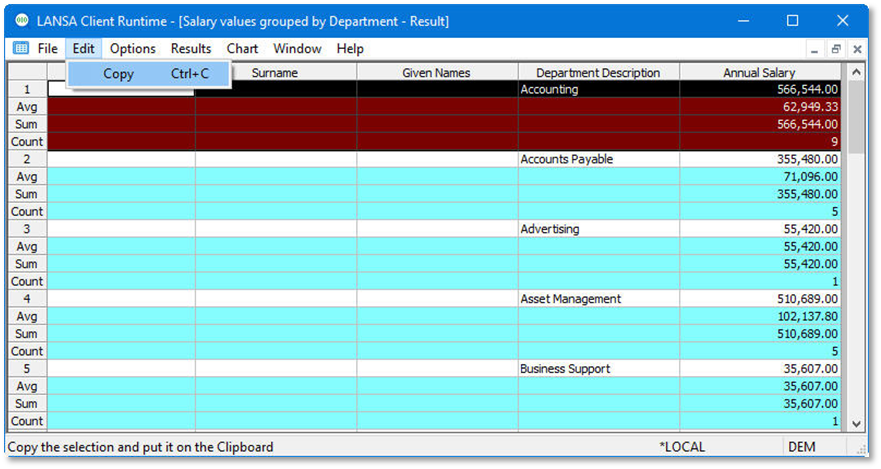The height and width of the screenshot is (469, 881).
Task: Click the 102,137.80 average salary cell
Action: pyautogui.click(x=760, y=316)
